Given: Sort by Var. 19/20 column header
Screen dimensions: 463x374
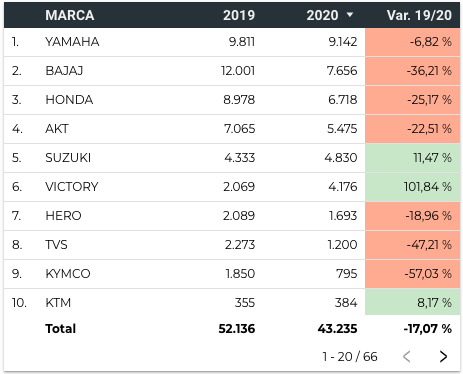Looking at the screenshot, I should (419, 15).
